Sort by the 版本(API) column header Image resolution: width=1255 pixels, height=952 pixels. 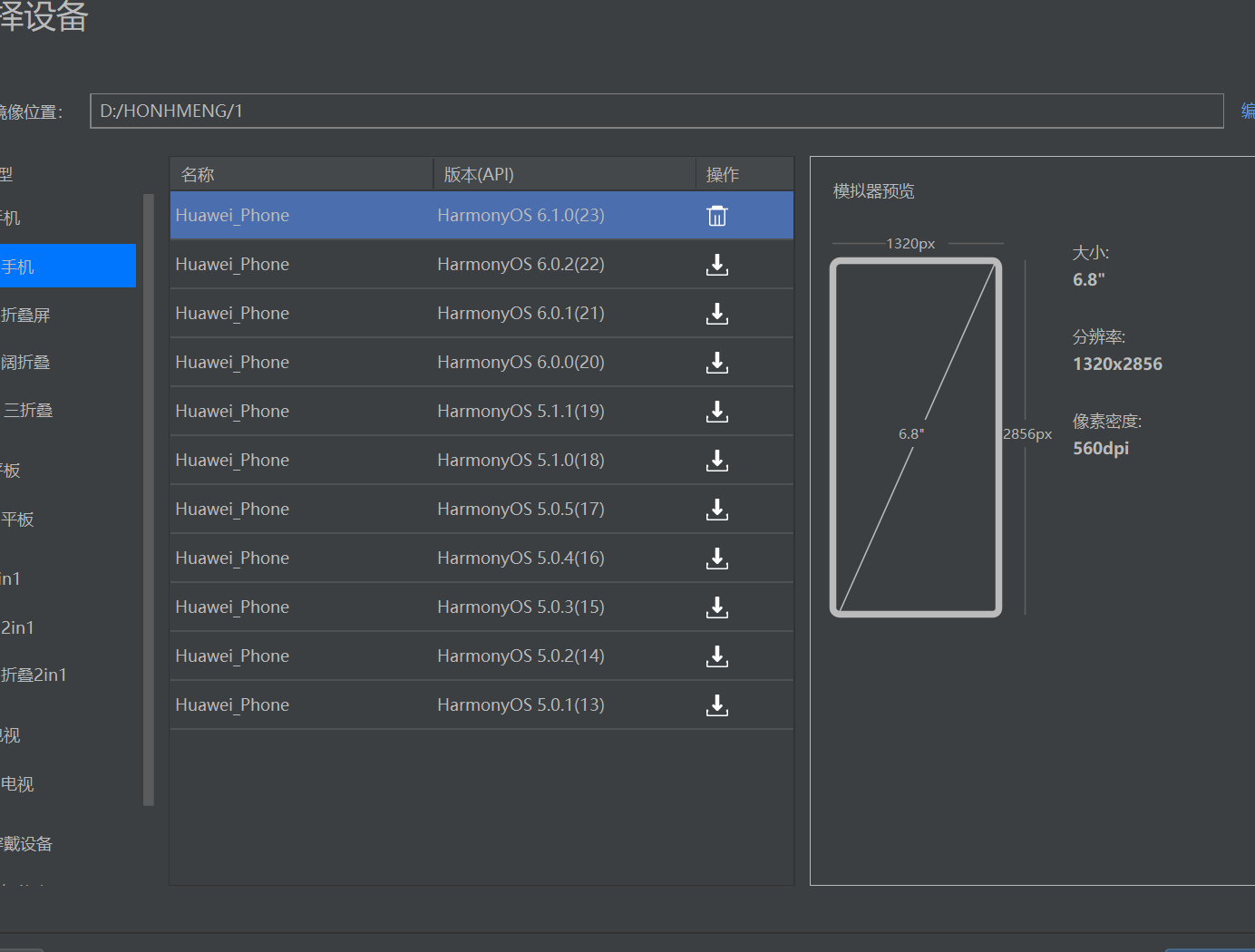coord(565,174)
